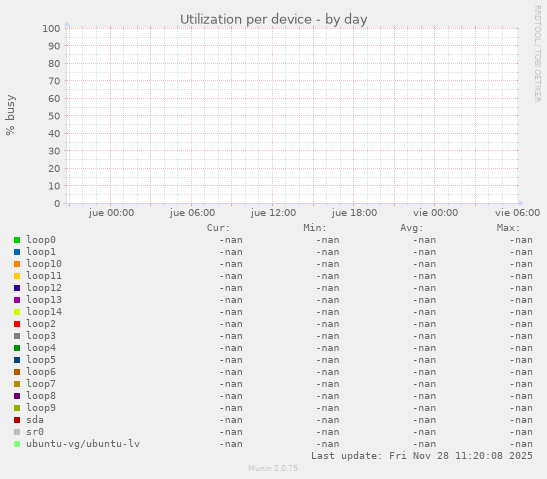Click the loop11 yellow color swatch

point(17,276)
